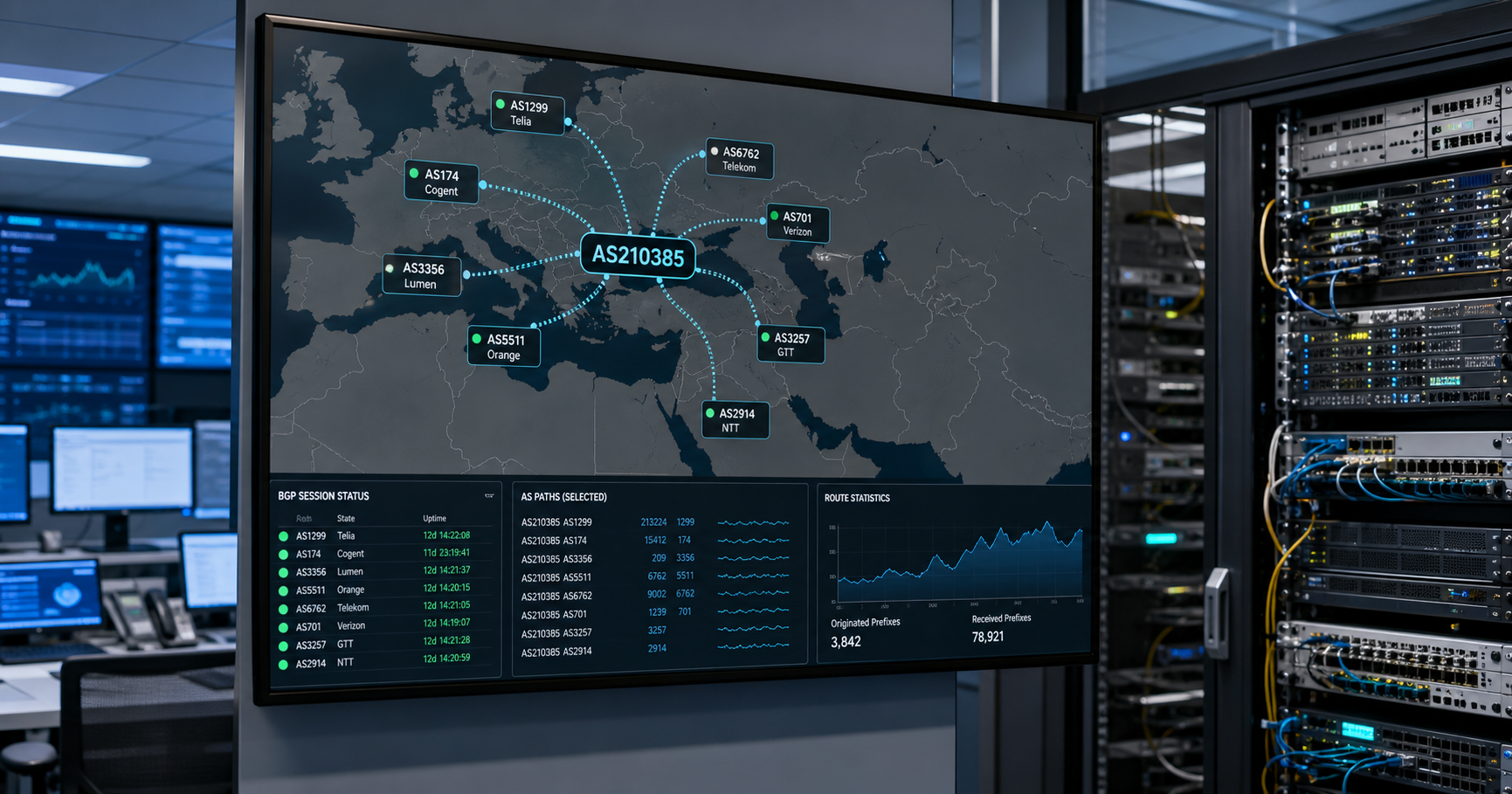Click the AS3257 GTT status dot on the map
The height and width of the screenshot is (794, 1512).
(765, 337)
